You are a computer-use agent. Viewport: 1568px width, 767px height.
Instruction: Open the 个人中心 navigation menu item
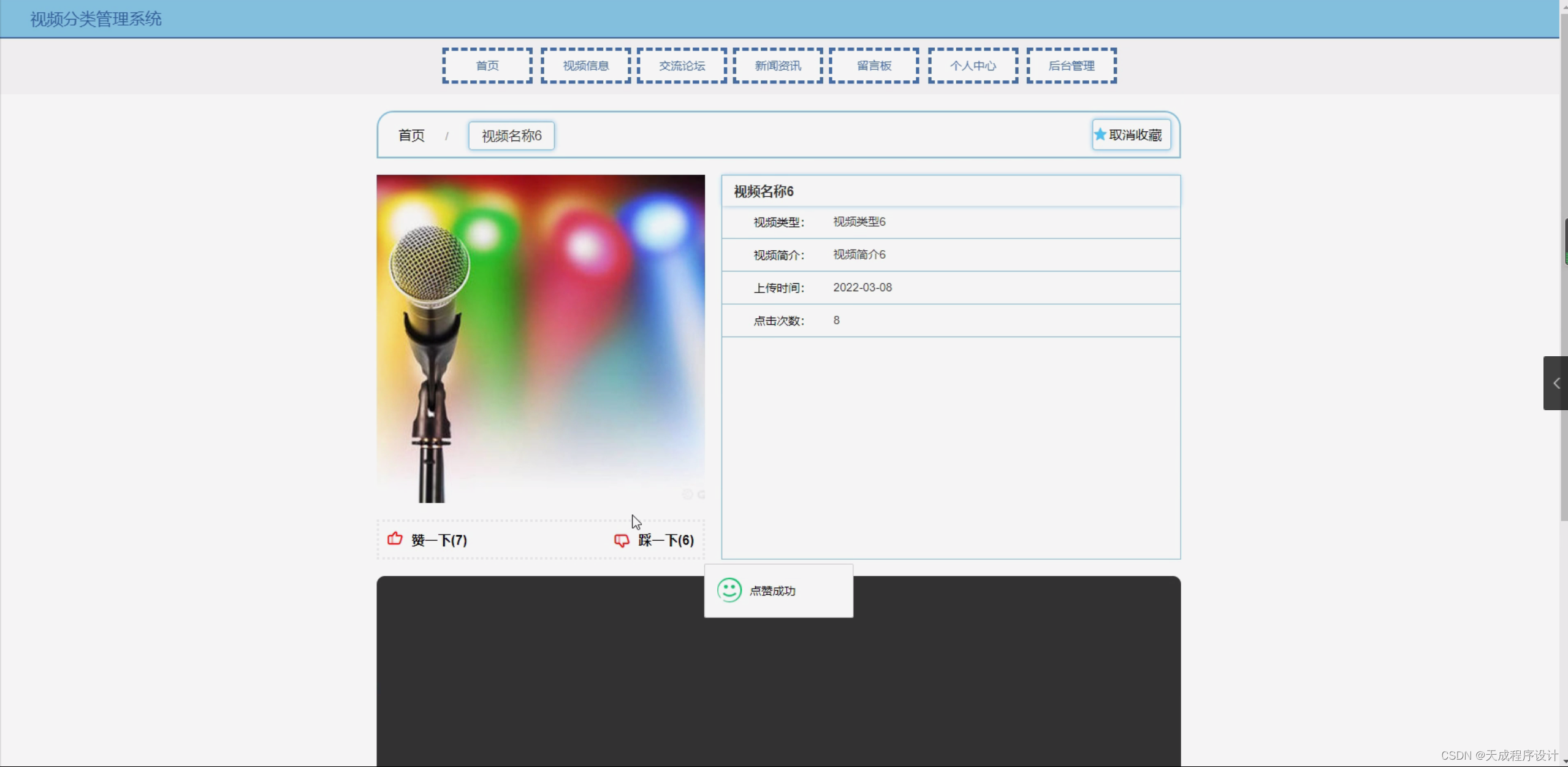[x=972, y=65]
